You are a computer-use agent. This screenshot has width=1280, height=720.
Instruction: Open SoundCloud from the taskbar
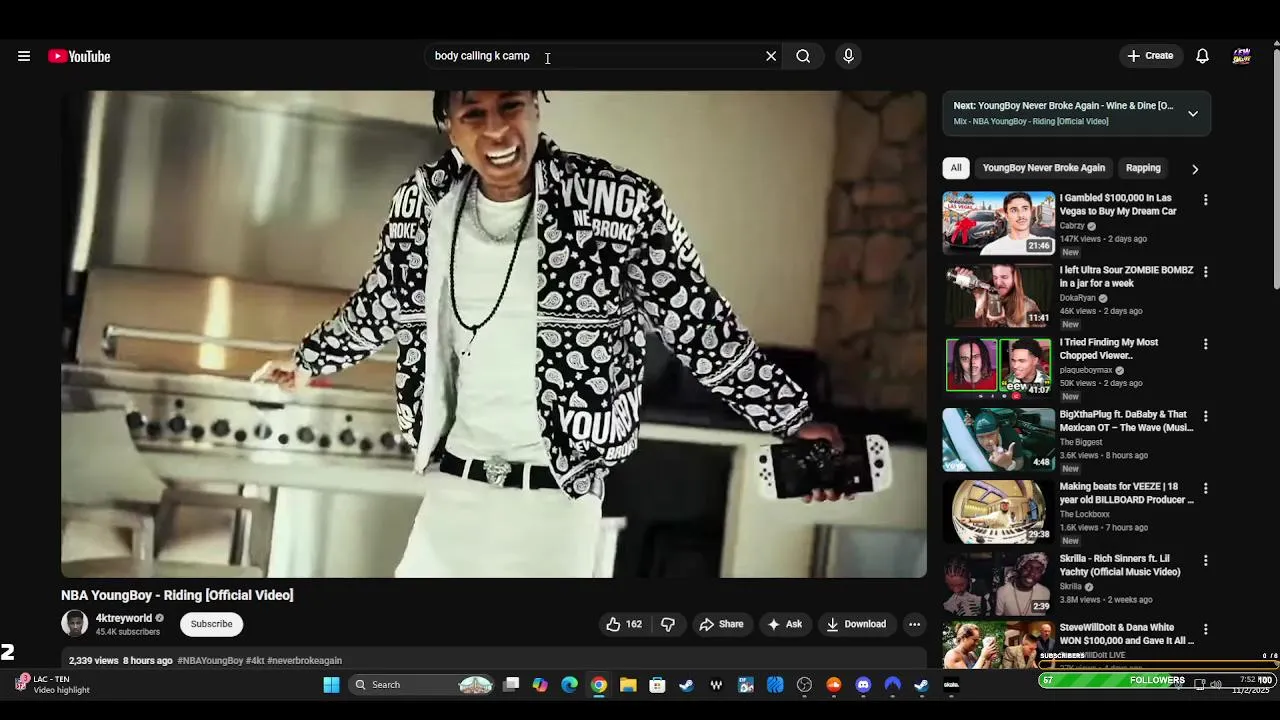click(834, 685)
